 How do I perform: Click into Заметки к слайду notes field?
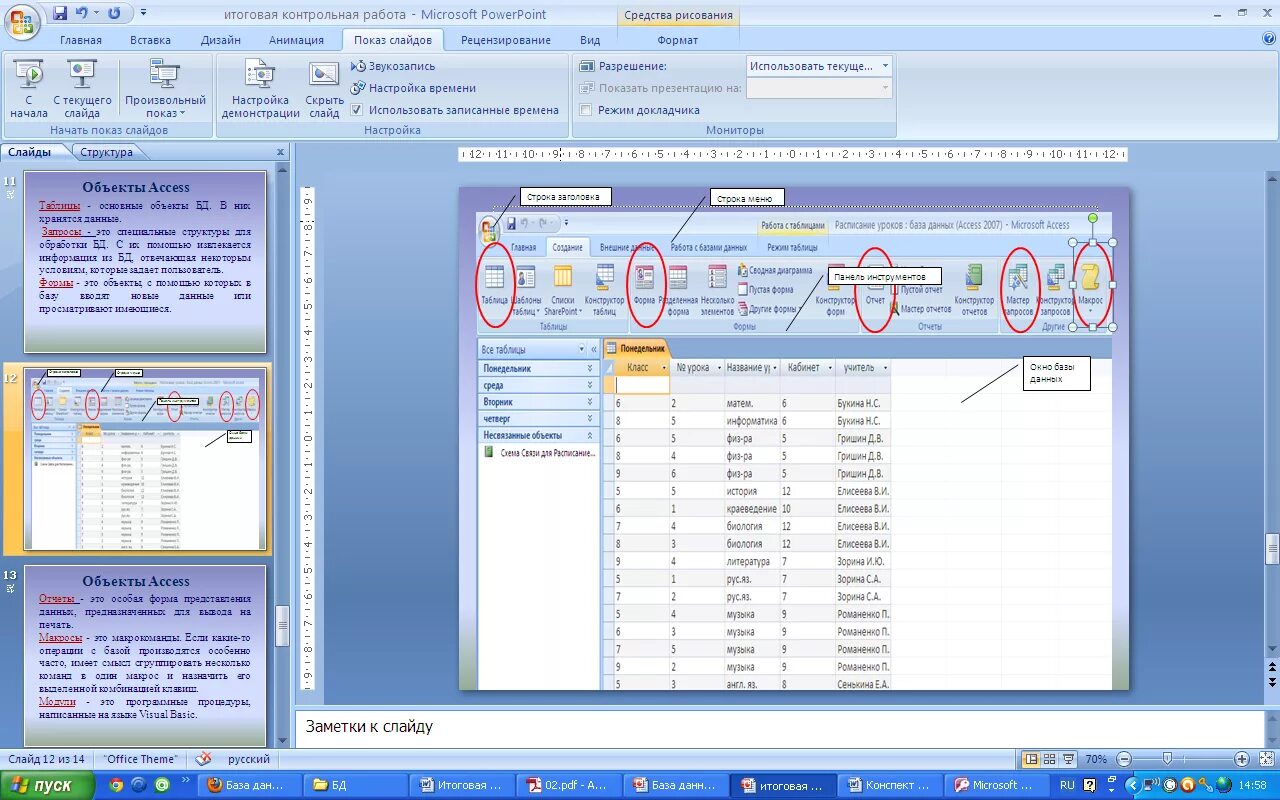pyautogui.click(x=780, y=727)
